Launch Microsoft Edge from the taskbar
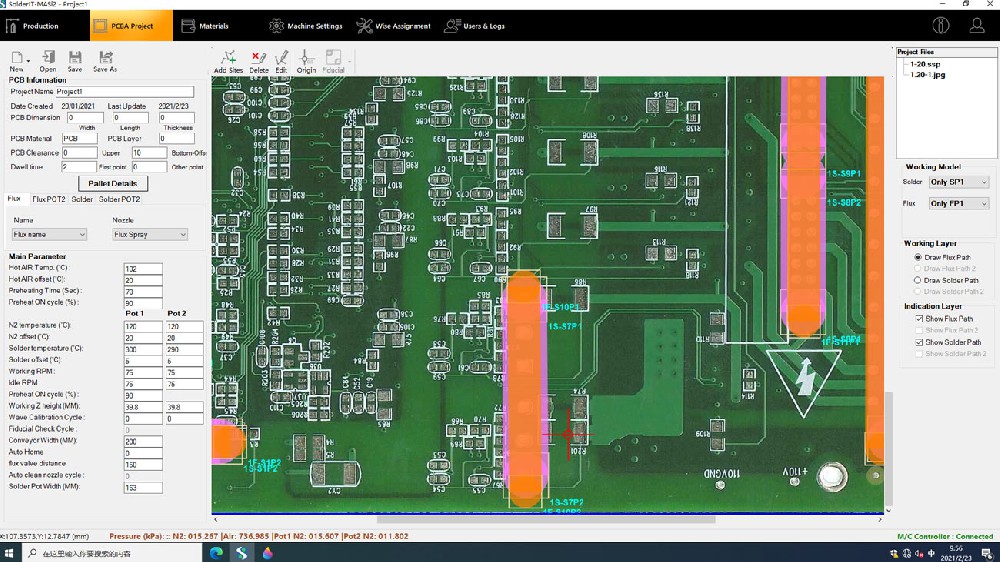Screen dimensions: 1000x562 (216, 553)
